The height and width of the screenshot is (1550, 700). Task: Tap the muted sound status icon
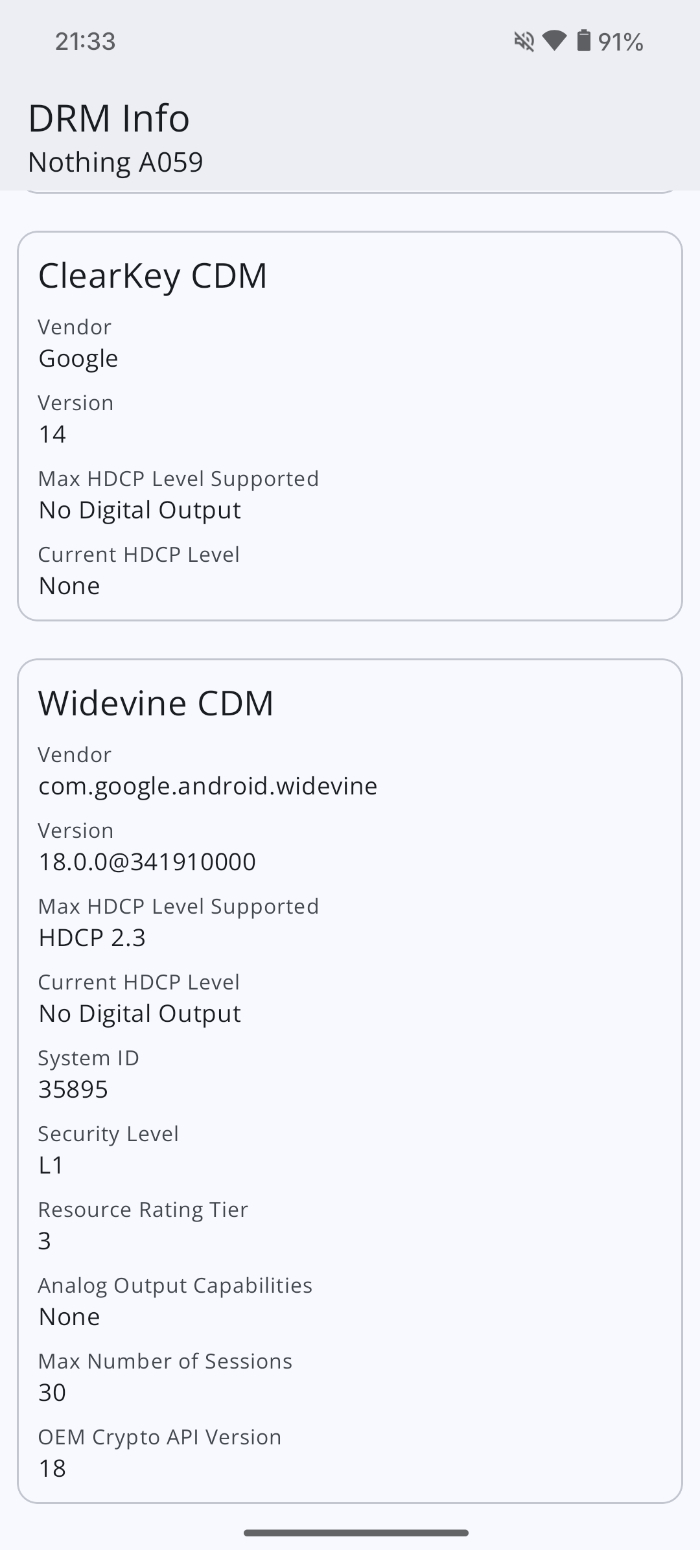point(524,41)
